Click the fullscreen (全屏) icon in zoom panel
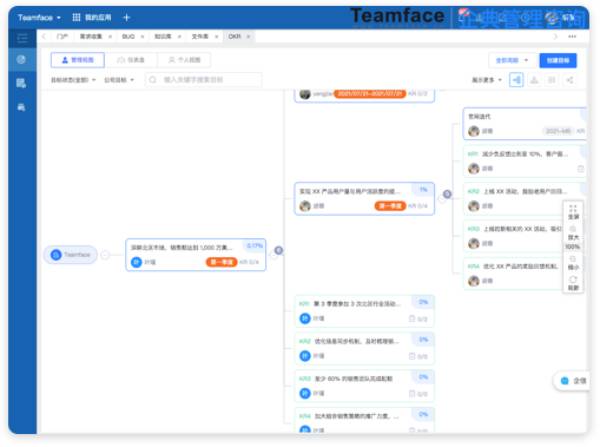 point(573,209)
